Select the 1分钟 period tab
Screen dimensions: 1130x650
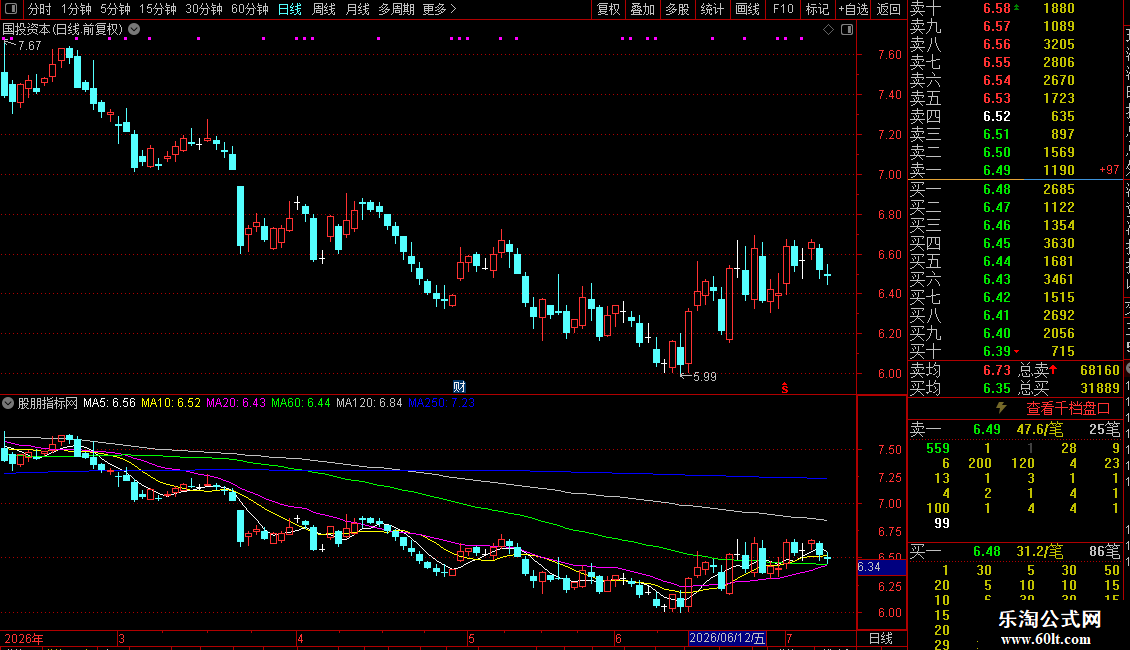coord(76,9)
